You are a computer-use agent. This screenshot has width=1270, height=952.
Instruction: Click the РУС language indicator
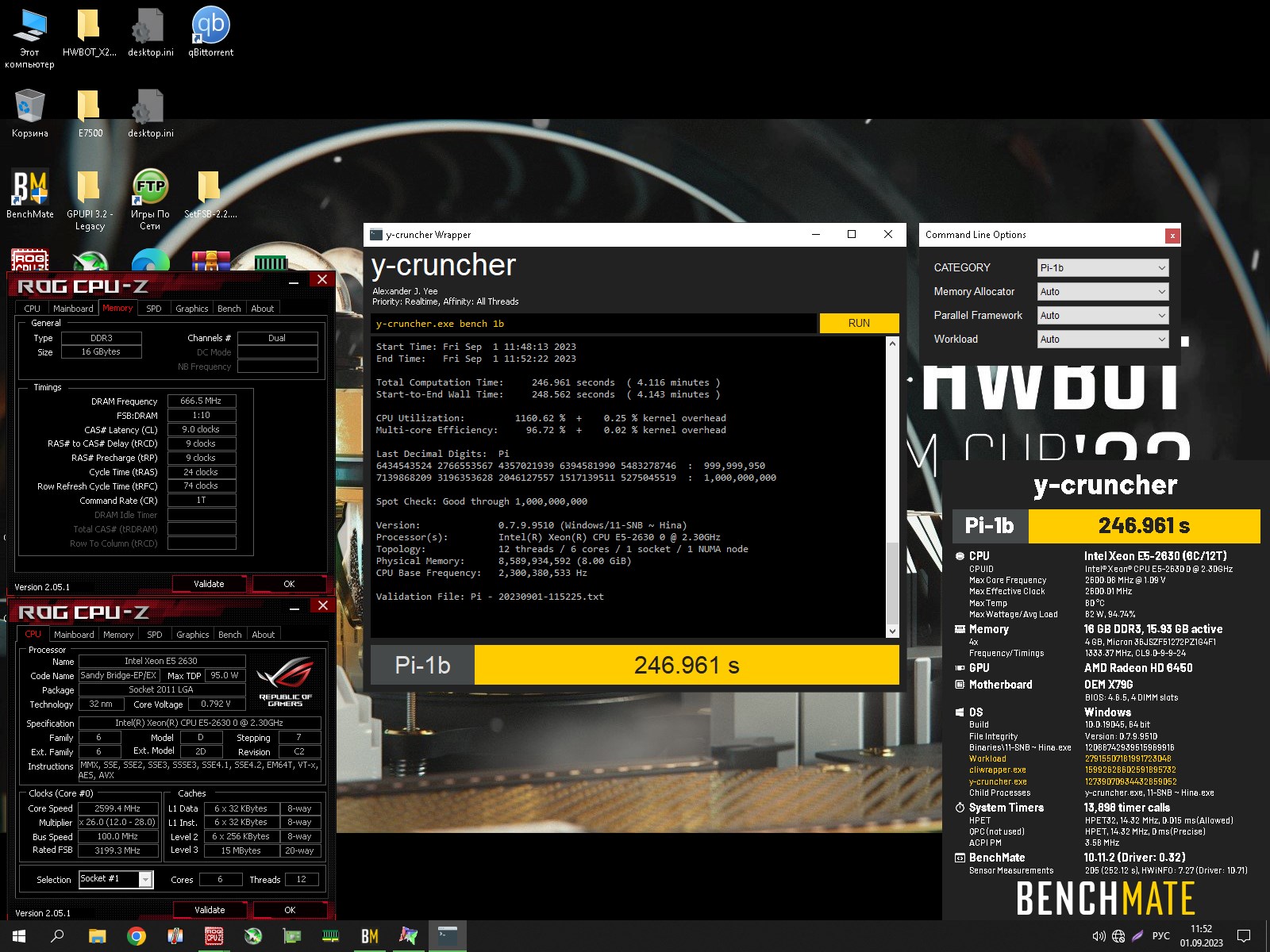click(1160, 936)
